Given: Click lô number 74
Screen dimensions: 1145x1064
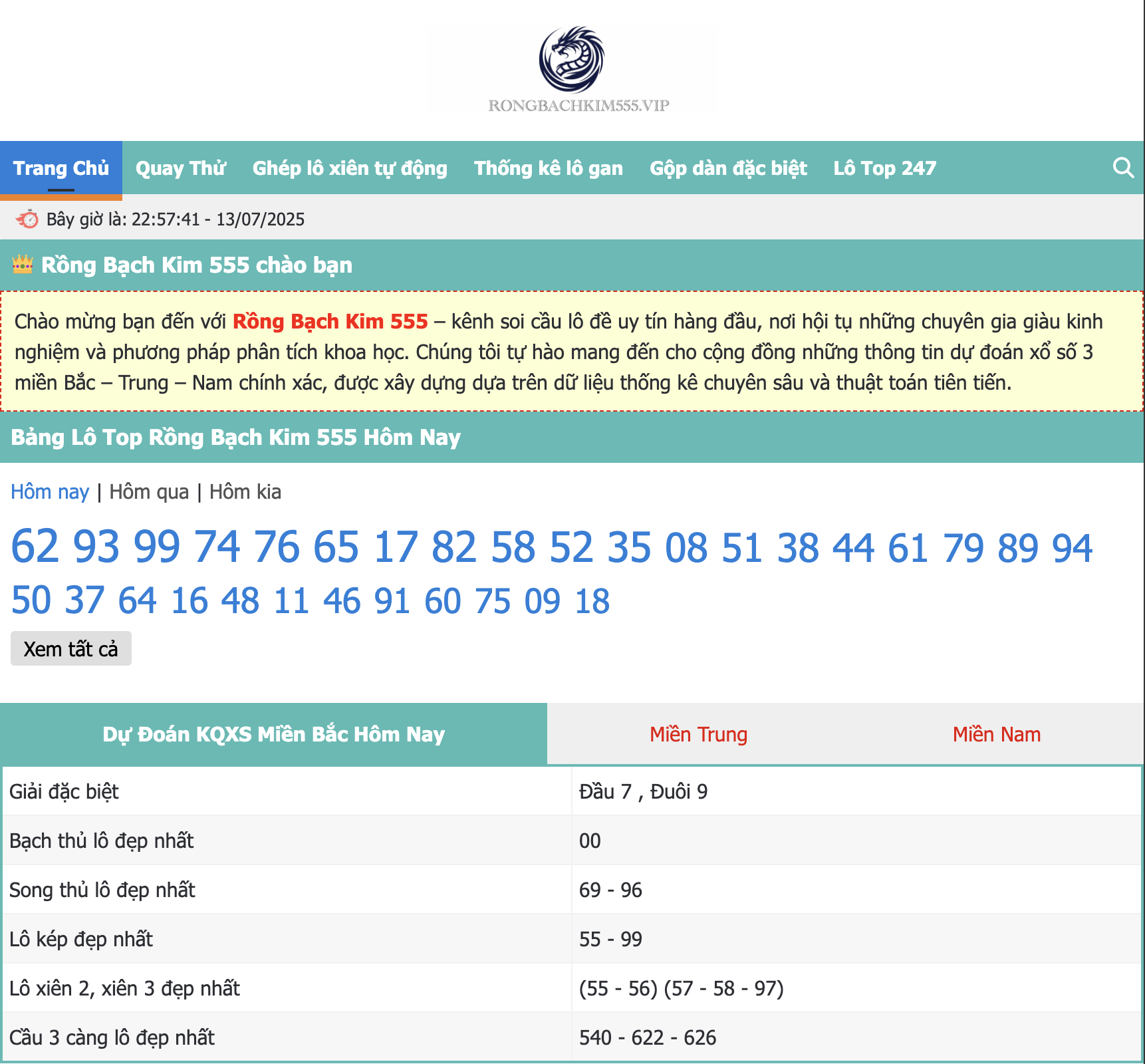Looking at the screenshot, I should [217, 547].
